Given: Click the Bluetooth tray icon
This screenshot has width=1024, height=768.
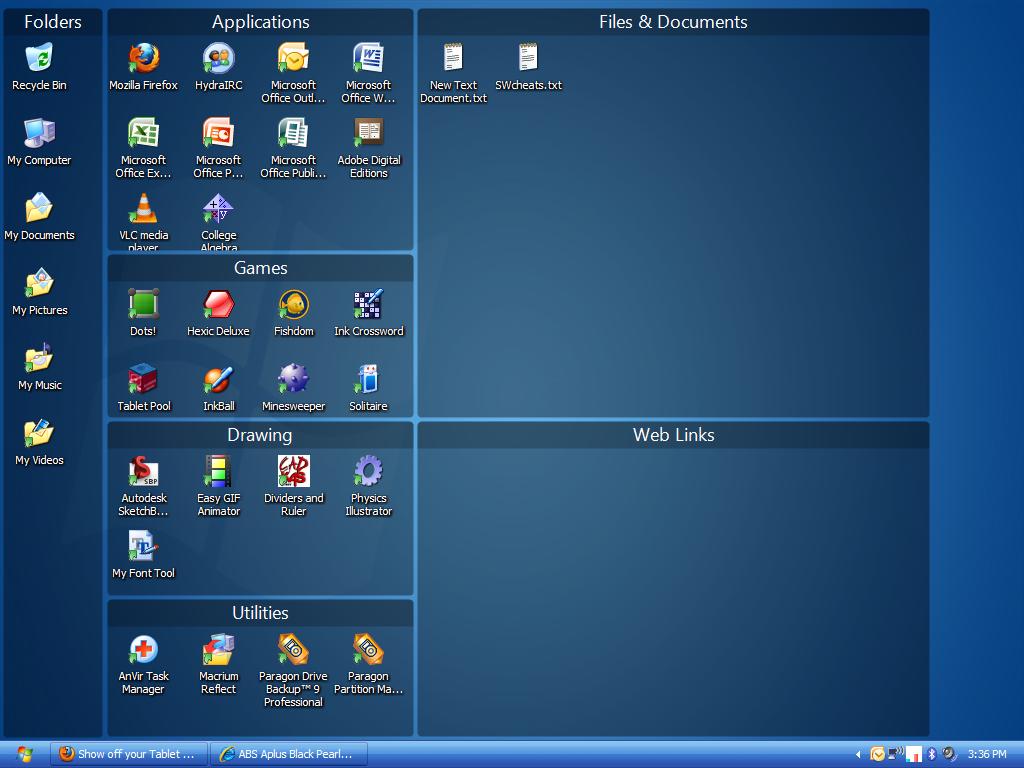Looking at the screenshot, I should (x=932, y=754).
